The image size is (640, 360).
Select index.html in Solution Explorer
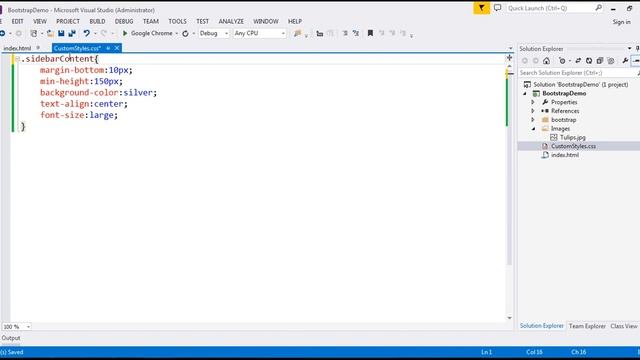[x=565, y=155]
